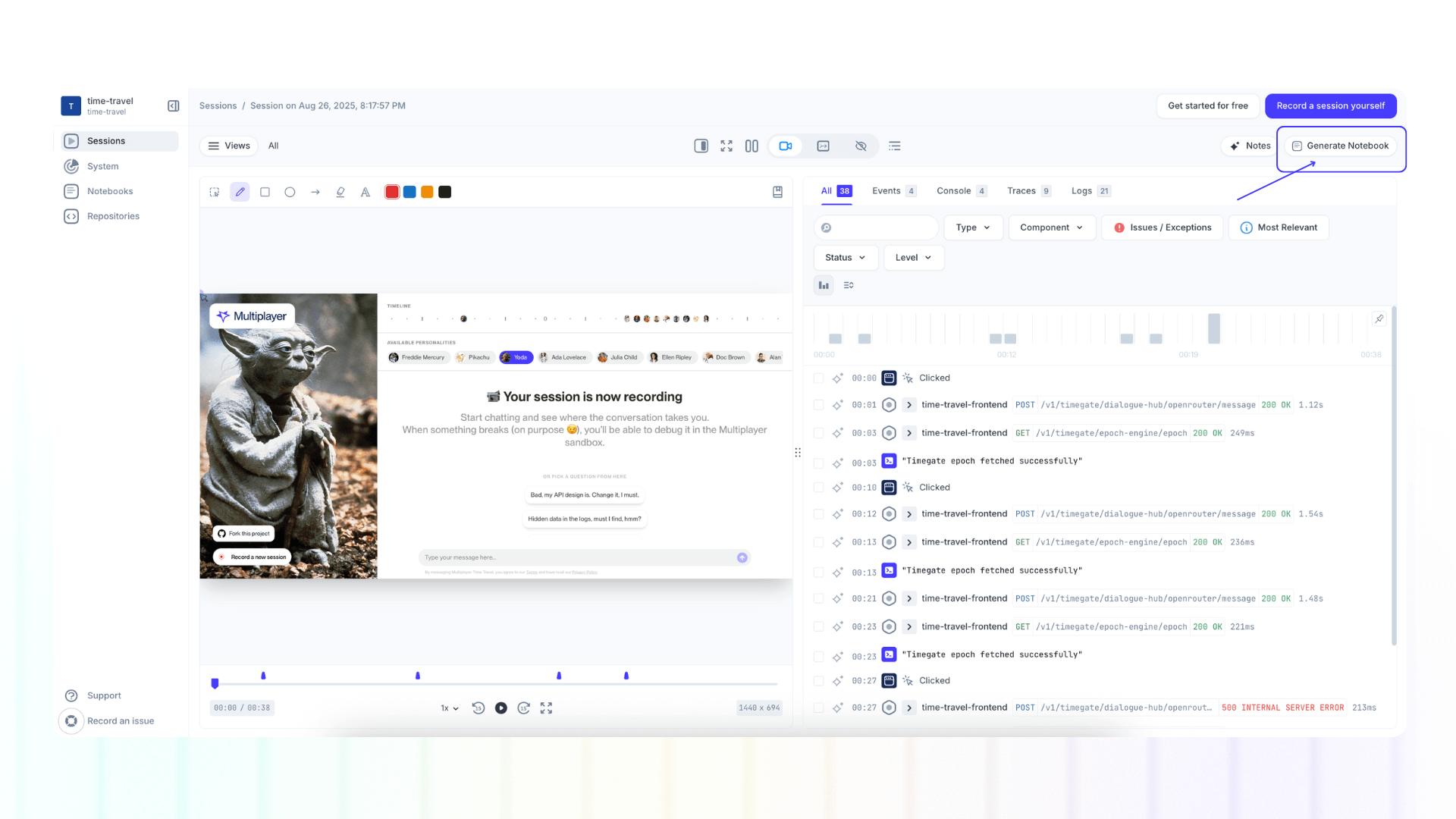This screenshot has height=819, width=1456.
Task: Click the Record a session yourself button
Action: 1331,105
